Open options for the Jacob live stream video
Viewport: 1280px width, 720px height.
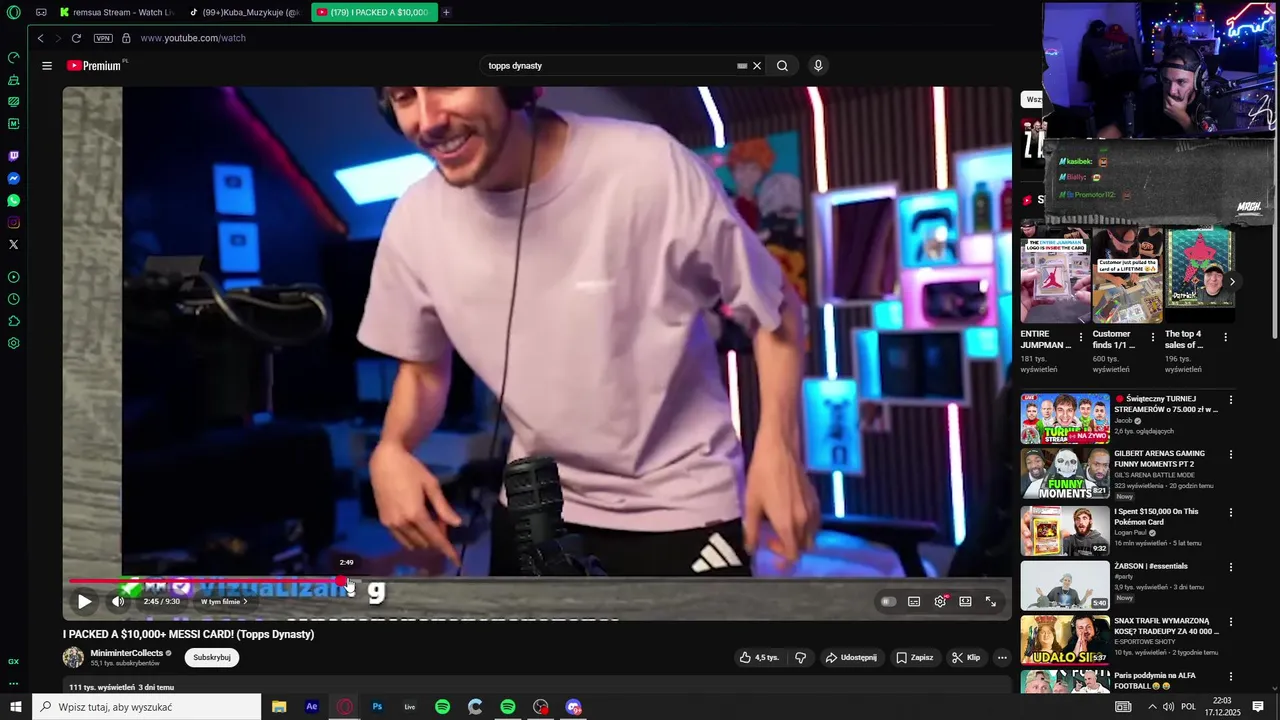point(1231,400)
